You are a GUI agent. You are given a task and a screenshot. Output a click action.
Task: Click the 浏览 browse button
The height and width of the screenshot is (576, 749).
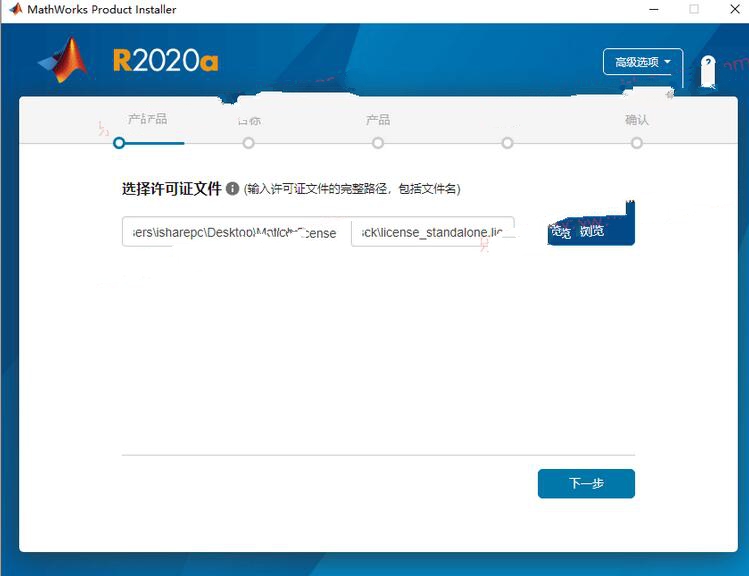tap(591, 231)
